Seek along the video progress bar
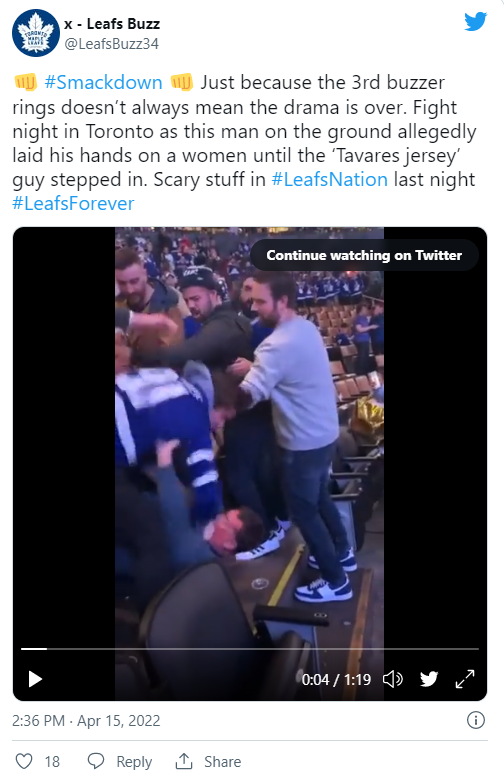Viewport: 504px width, 781px height. (250, 649)
